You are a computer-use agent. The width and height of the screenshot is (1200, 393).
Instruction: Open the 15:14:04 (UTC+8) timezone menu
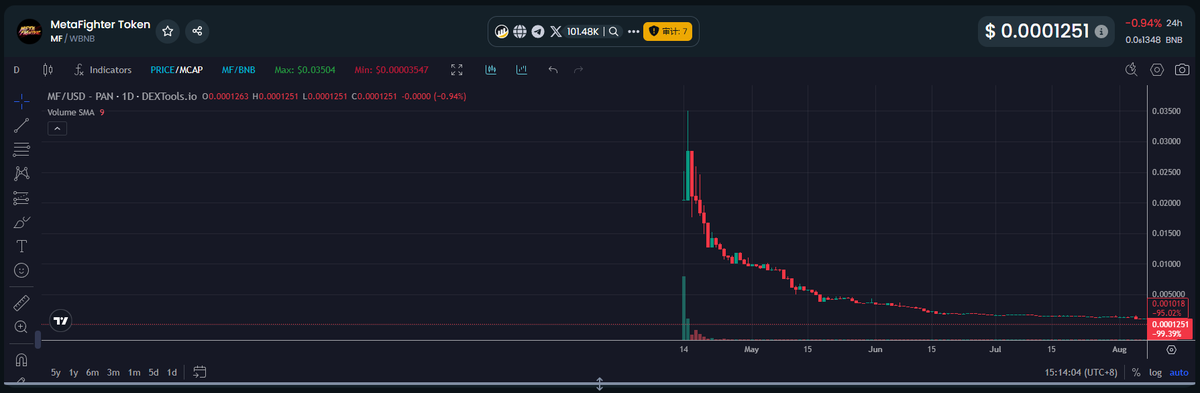1082,372
